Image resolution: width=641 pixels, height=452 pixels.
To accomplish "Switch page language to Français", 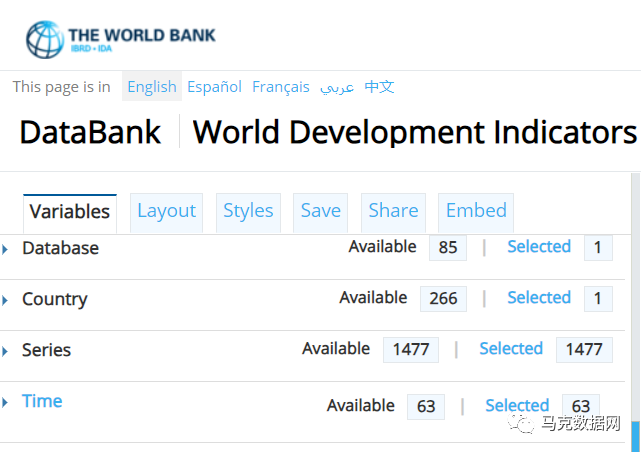I will click(281, 87).
